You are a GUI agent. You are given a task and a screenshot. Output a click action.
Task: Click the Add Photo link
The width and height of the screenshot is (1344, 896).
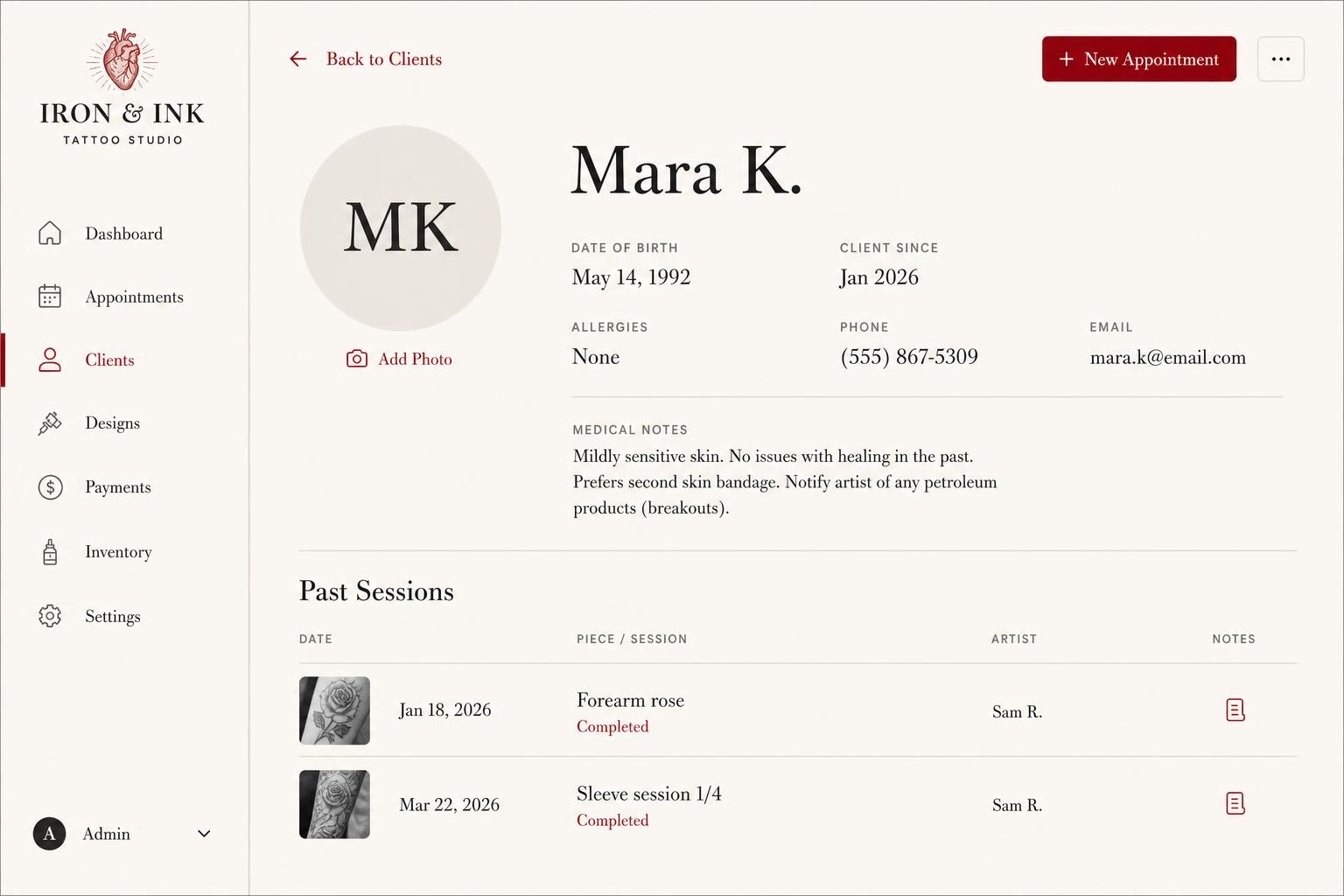coord(415,359)
